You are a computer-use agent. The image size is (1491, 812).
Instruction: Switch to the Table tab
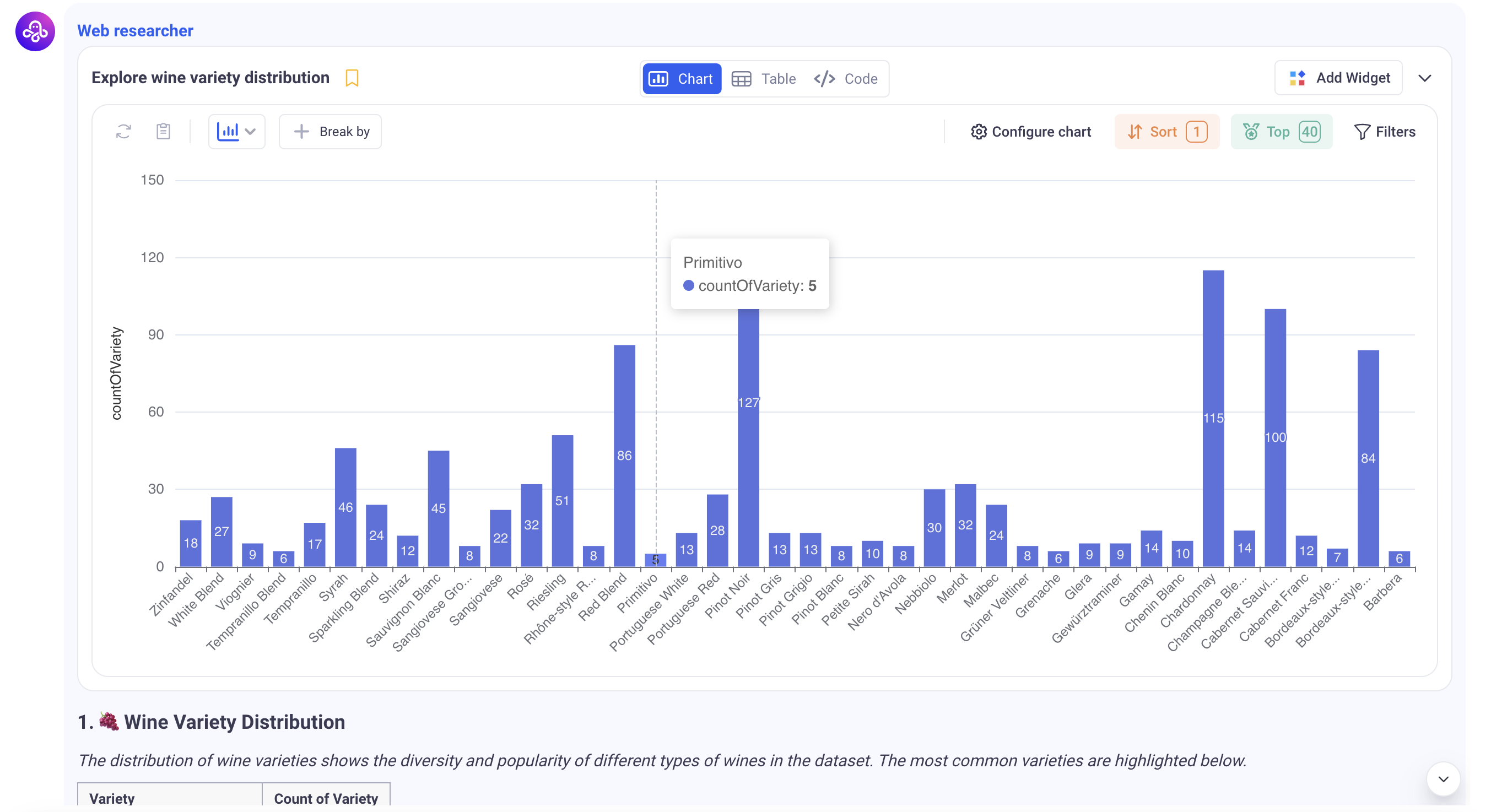(x=764, y=79)
